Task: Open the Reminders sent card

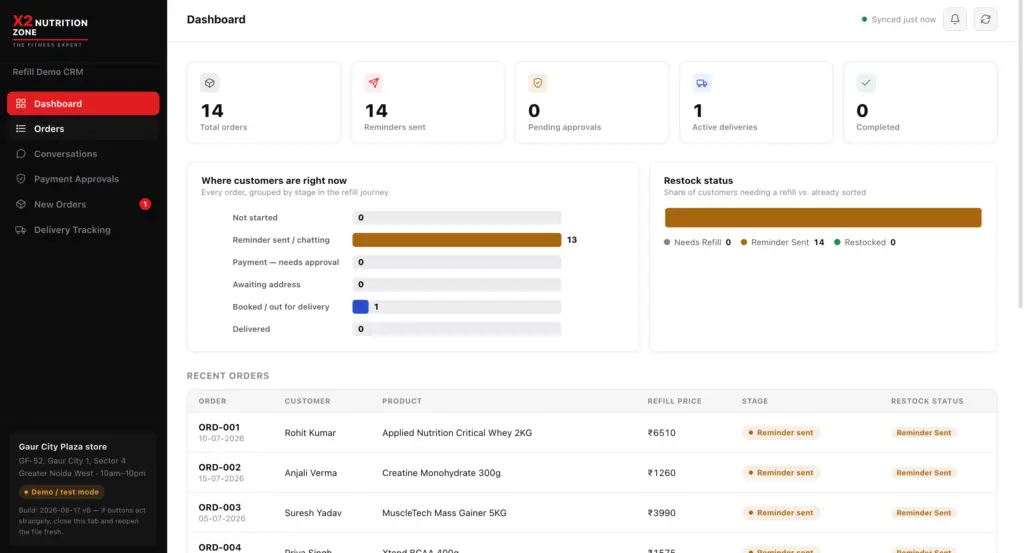Action: pyautogui.click(x=428, y=102)
